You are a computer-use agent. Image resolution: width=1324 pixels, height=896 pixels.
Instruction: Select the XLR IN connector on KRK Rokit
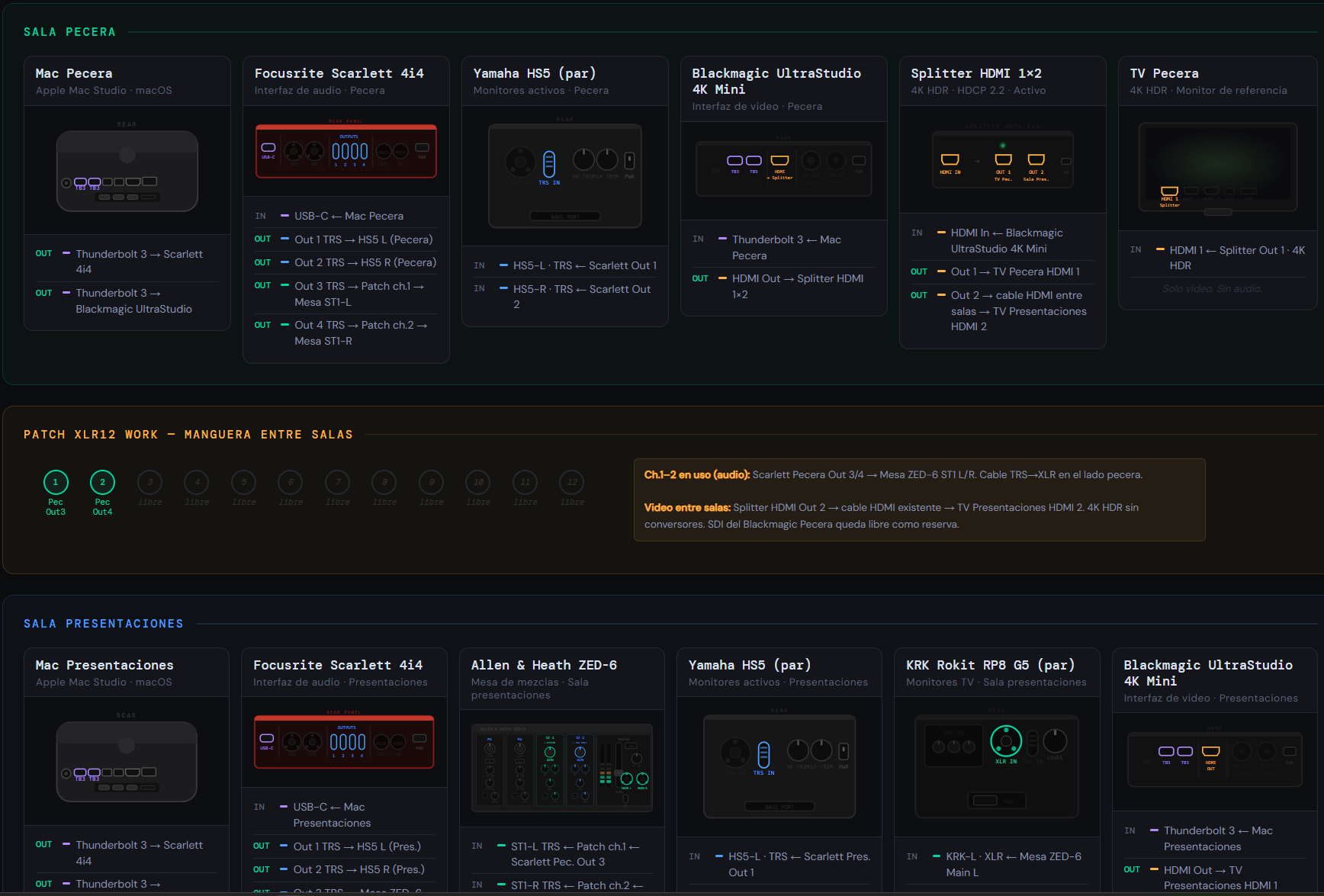coord(1006,740)
